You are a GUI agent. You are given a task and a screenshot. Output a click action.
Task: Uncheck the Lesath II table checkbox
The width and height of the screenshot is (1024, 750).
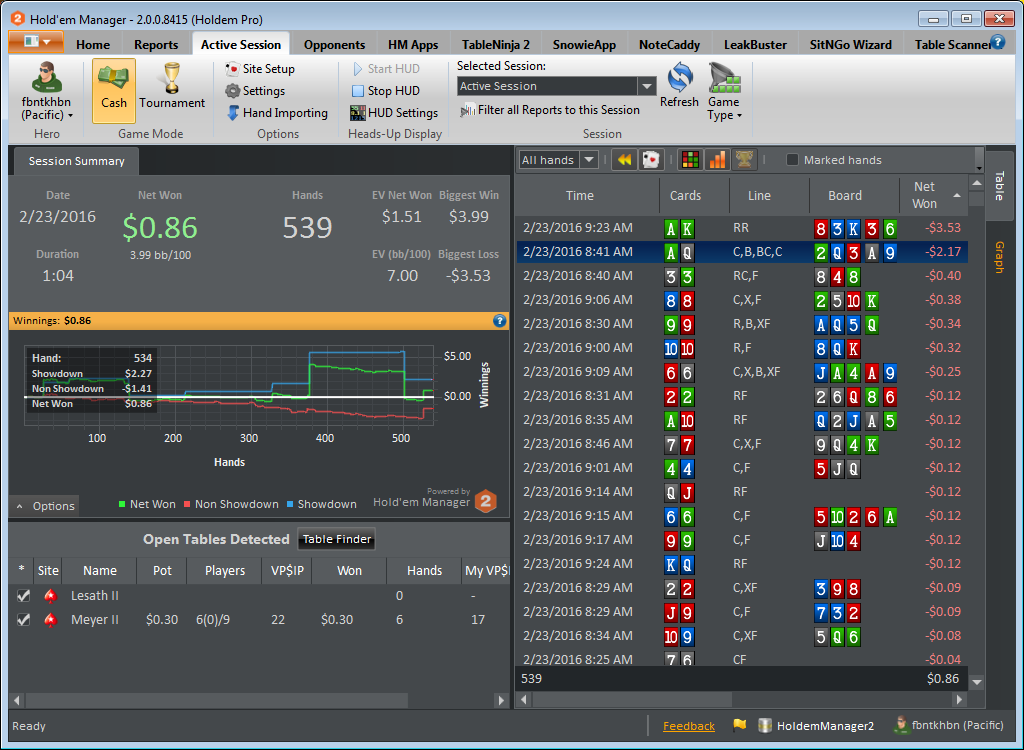23,596
